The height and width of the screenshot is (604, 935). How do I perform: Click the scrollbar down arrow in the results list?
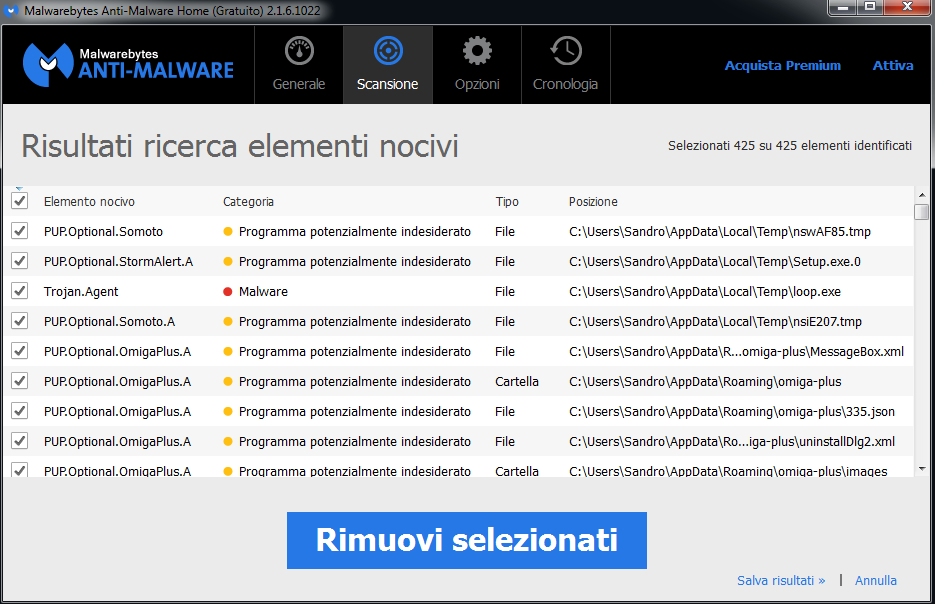pyautogui.click(x=922, y=469)
